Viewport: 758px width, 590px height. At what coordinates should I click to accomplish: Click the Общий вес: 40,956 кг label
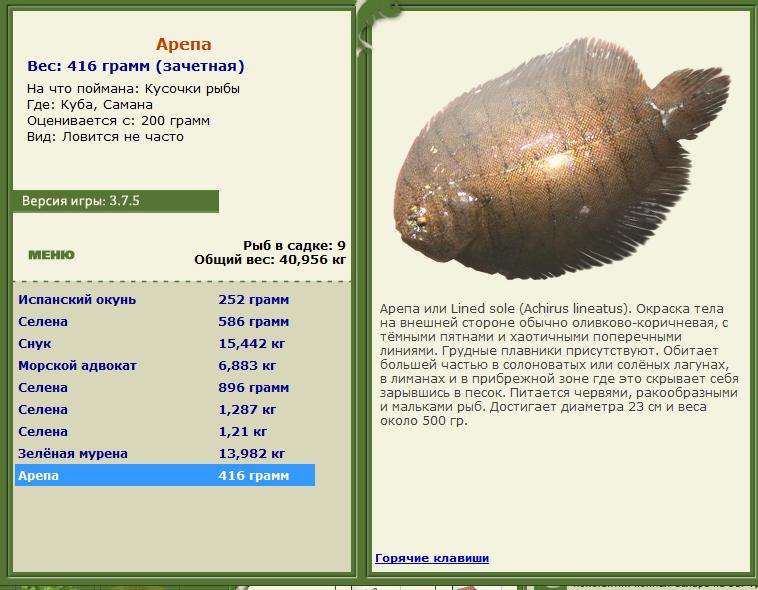pyautogui.click(x=270, y=260)
